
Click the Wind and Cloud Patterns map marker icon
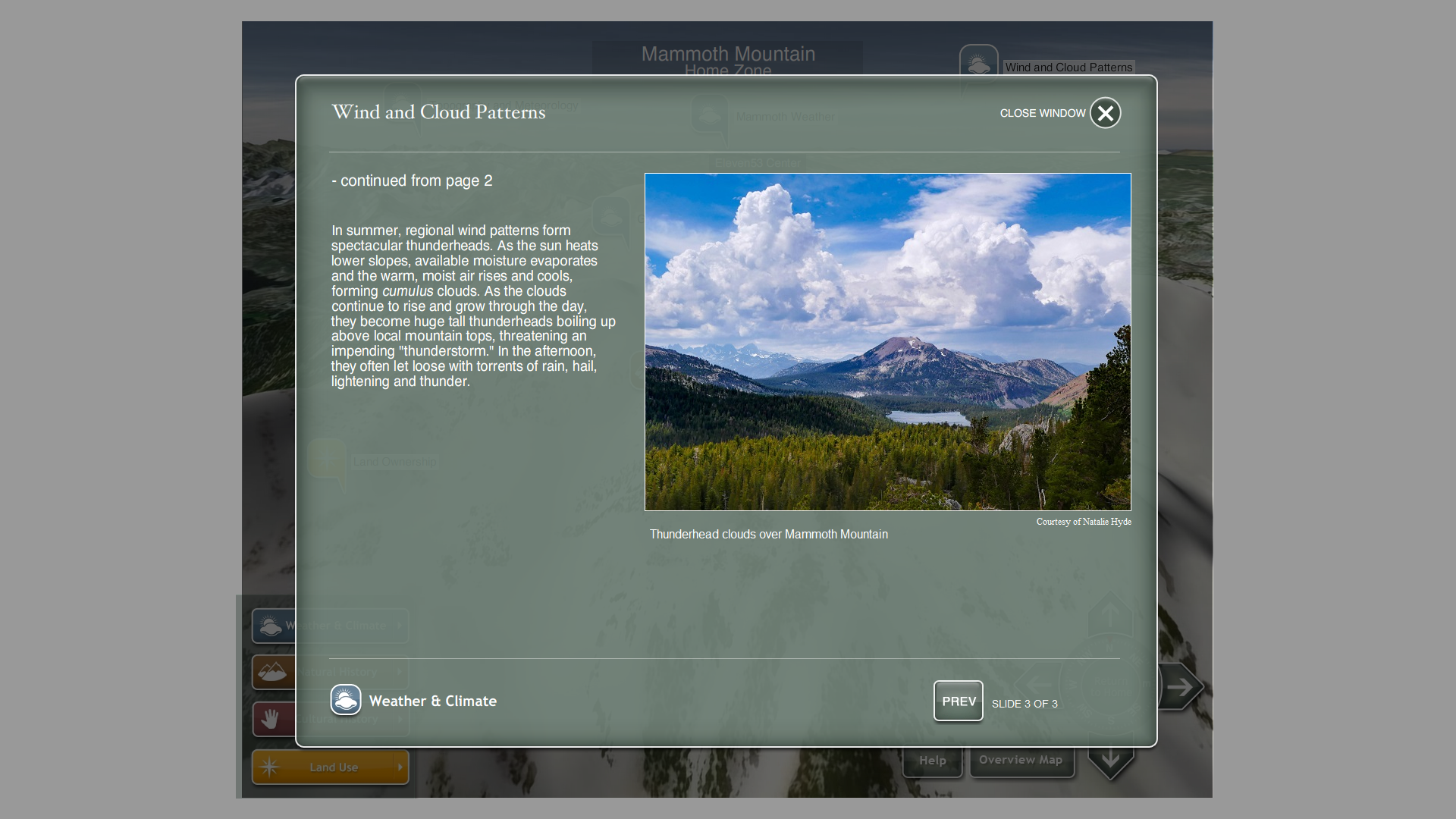pos(978,63)
